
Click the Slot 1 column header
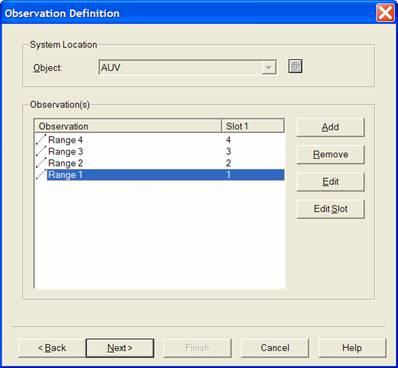(253, 126)
